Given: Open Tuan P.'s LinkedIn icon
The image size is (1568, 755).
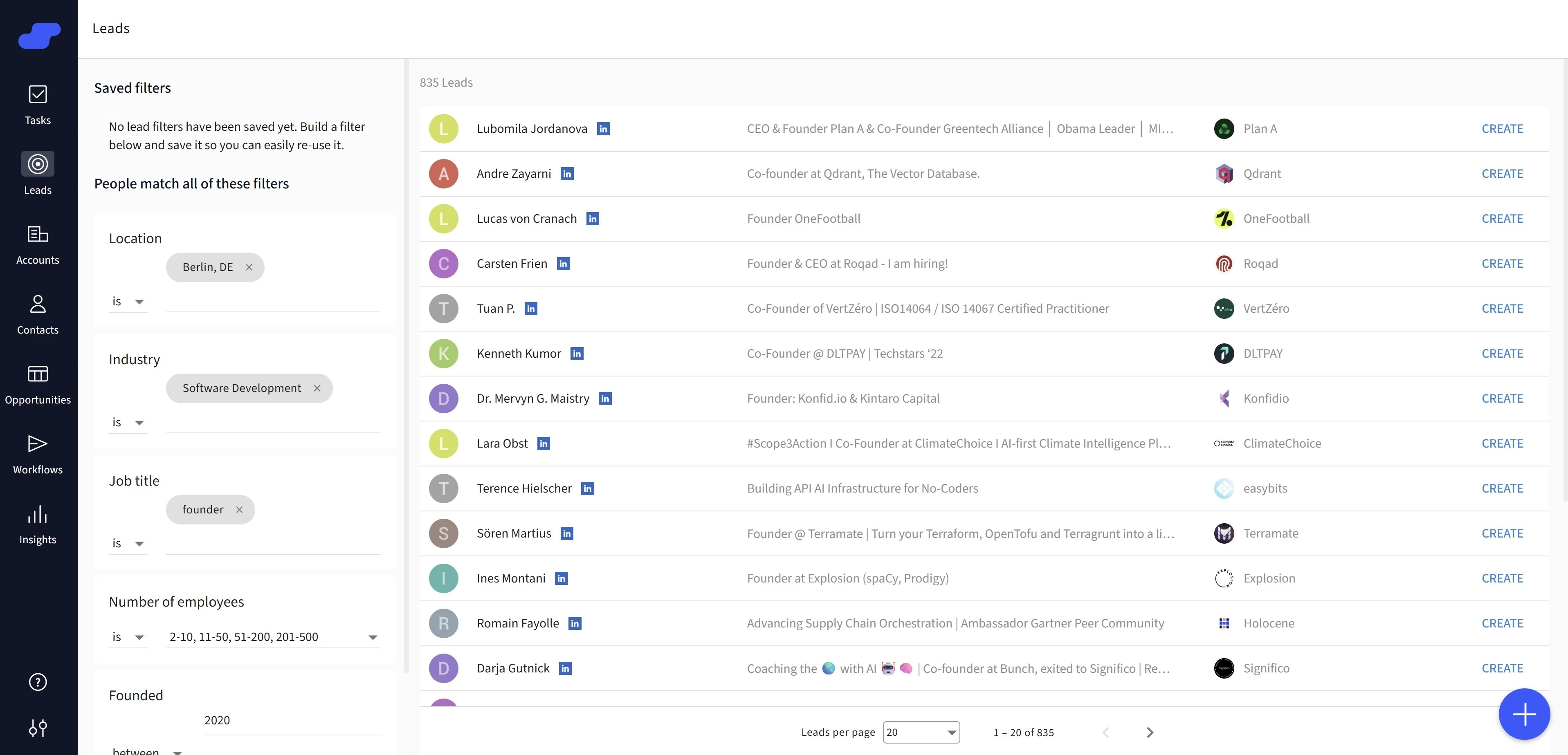Looking at the screenshot, I should tap(531, 309).
